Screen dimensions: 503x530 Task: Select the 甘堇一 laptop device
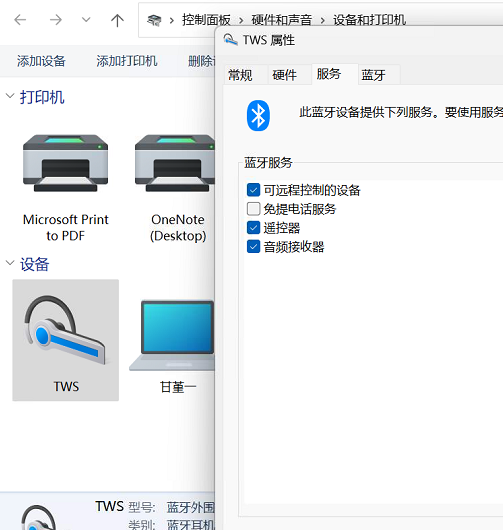pos(173,346)
